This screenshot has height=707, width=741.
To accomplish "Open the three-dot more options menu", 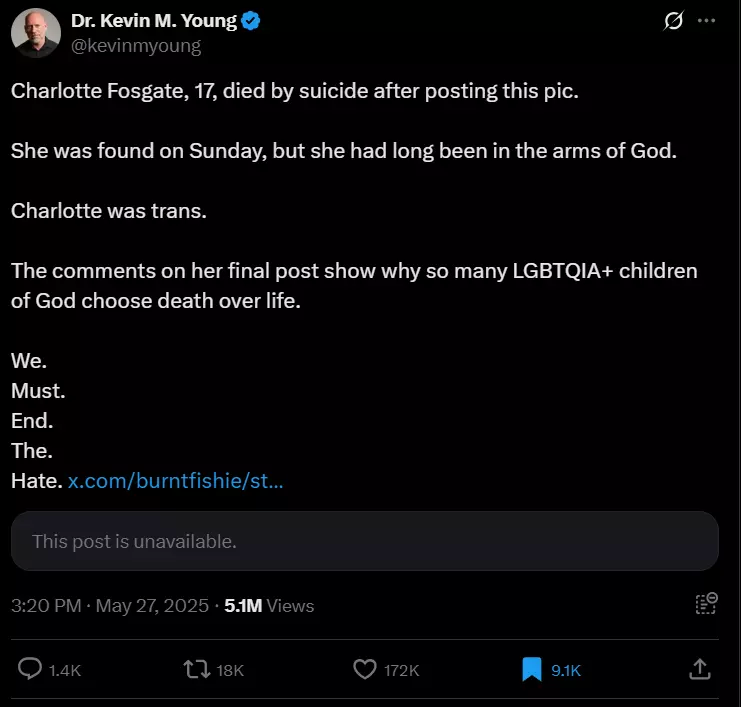I will point(707,21).
